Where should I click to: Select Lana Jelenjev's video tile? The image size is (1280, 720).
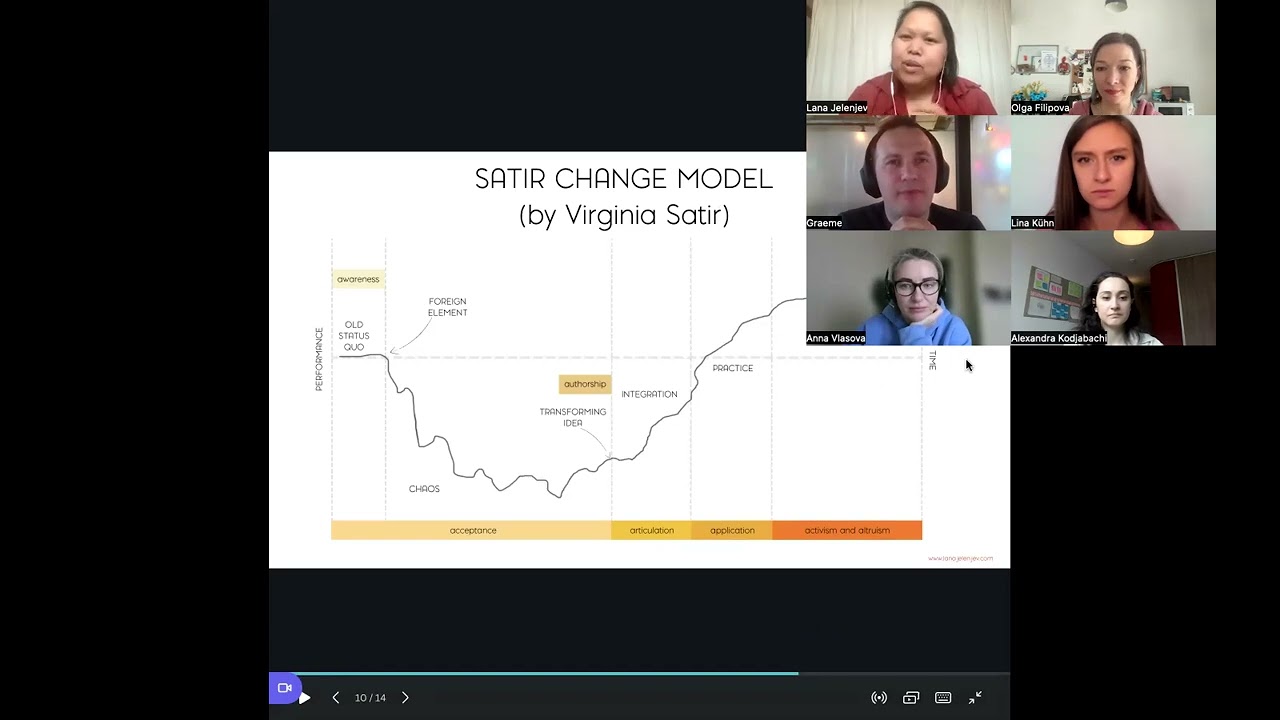click(x=908, y=57)
